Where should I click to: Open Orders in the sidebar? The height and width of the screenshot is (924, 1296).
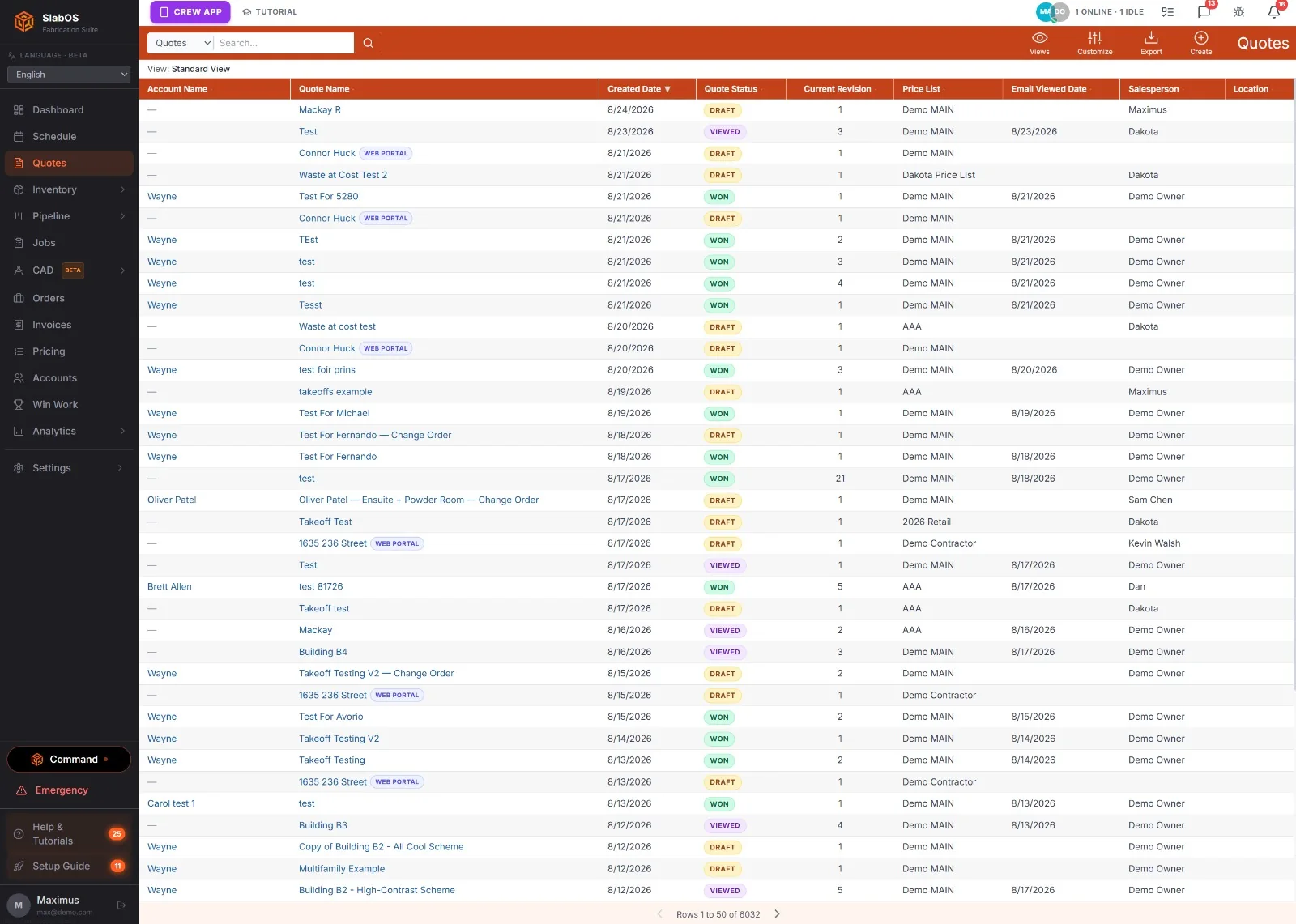(69, 298)
